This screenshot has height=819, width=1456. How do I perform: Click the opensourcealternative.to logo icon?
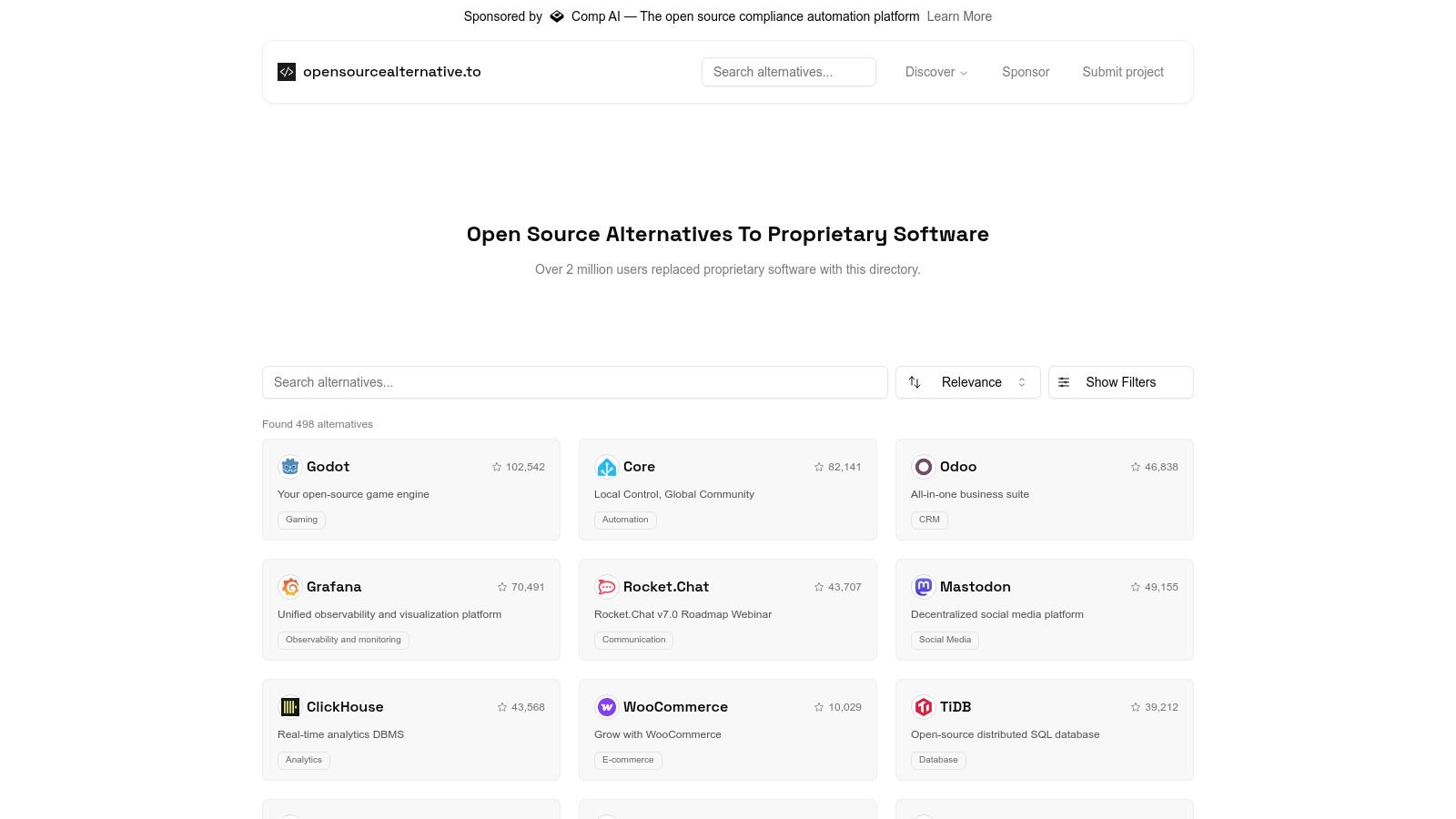[287, 72]
